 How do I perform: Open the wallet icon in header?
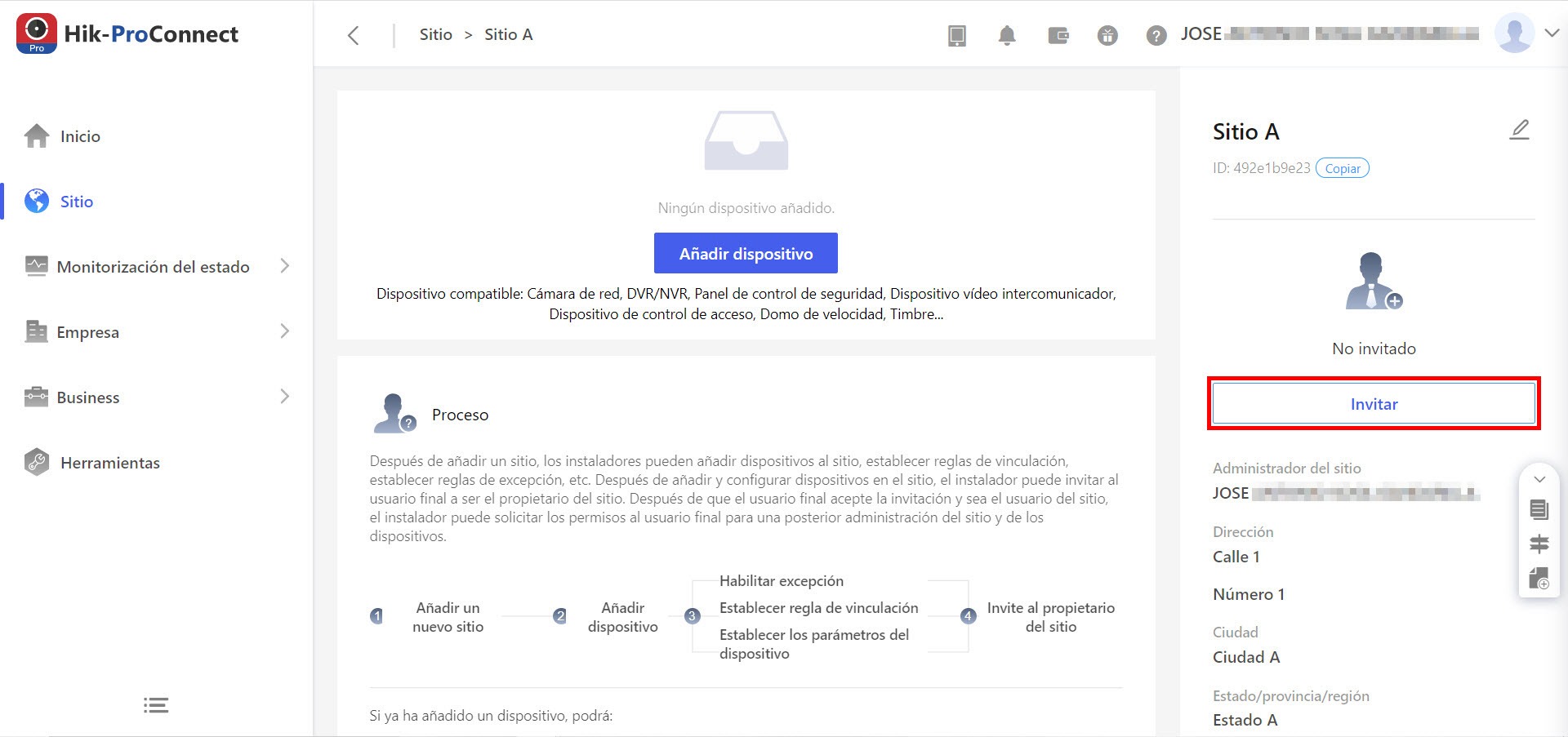pos(1058,35)
